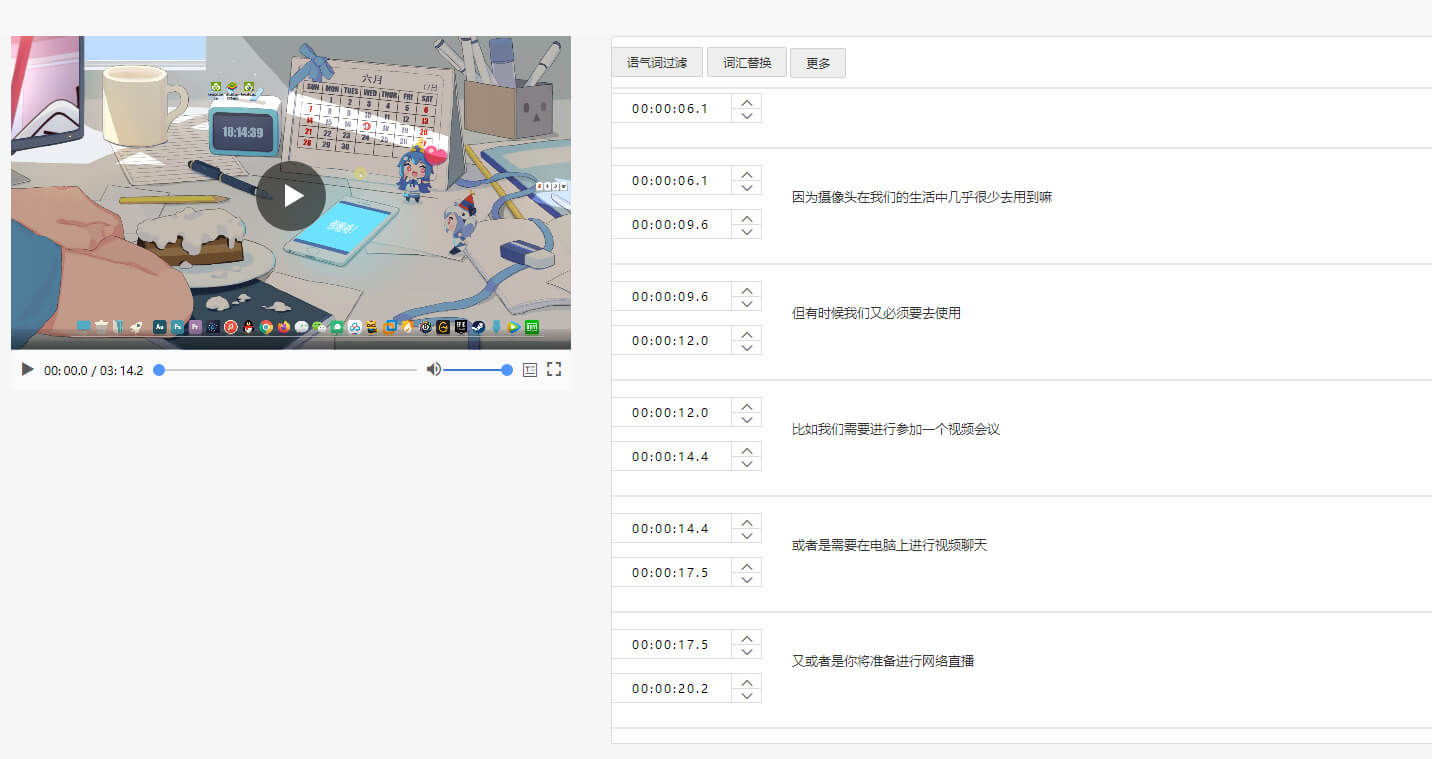Decrease the end time of the 比如我们需要 row
The width and height of the screenshot is (1432, 759).
[747, 464]
